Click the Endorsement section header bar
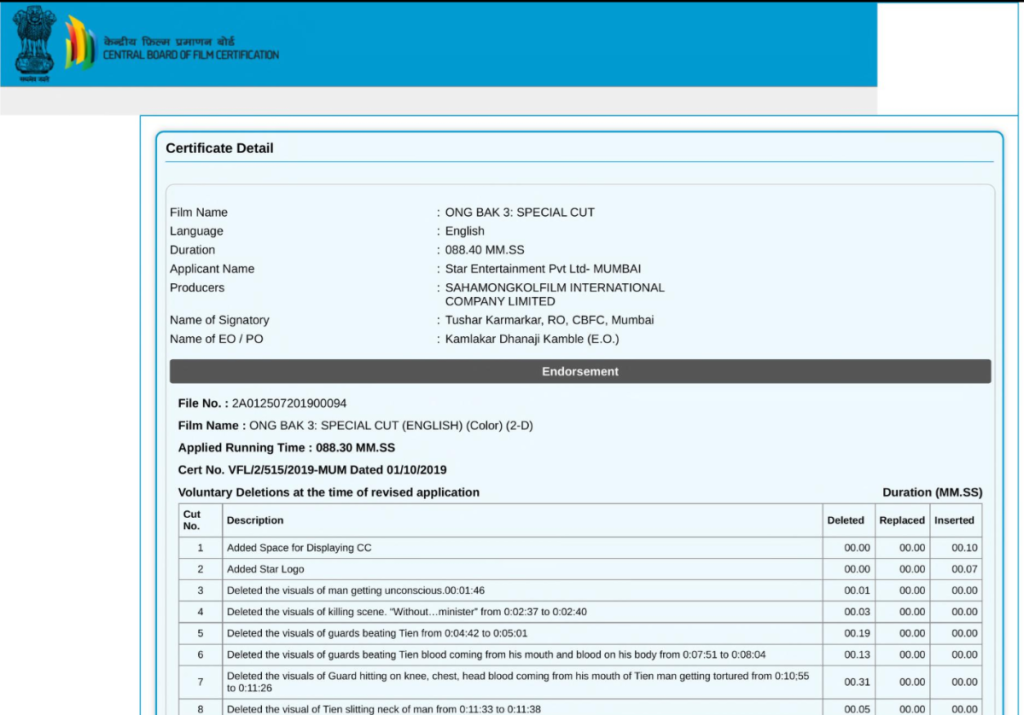Screen dimensions: 1024x715 [x=580, y=371]
